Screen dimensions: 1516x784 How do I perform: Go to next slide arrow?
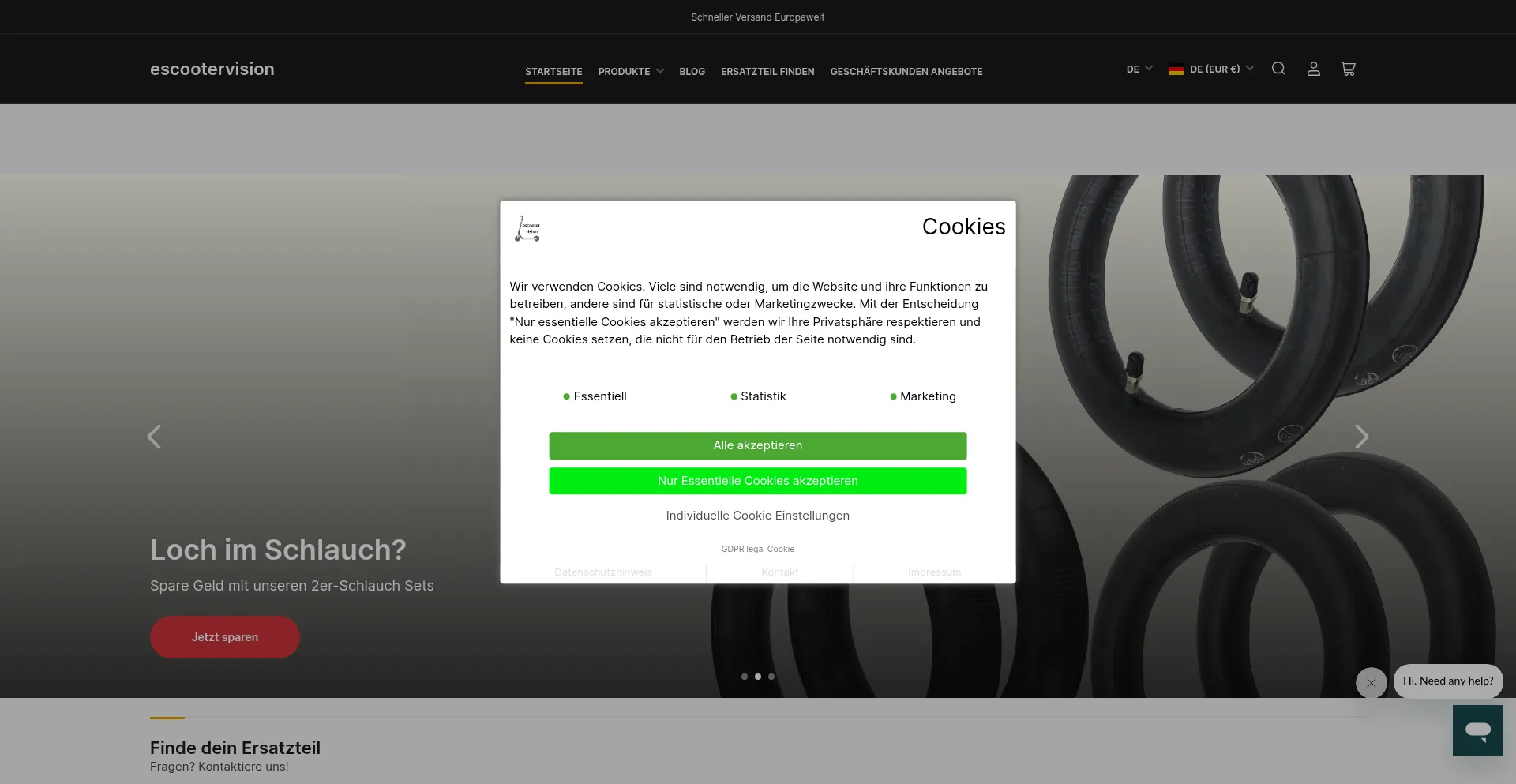(1361, 437)
